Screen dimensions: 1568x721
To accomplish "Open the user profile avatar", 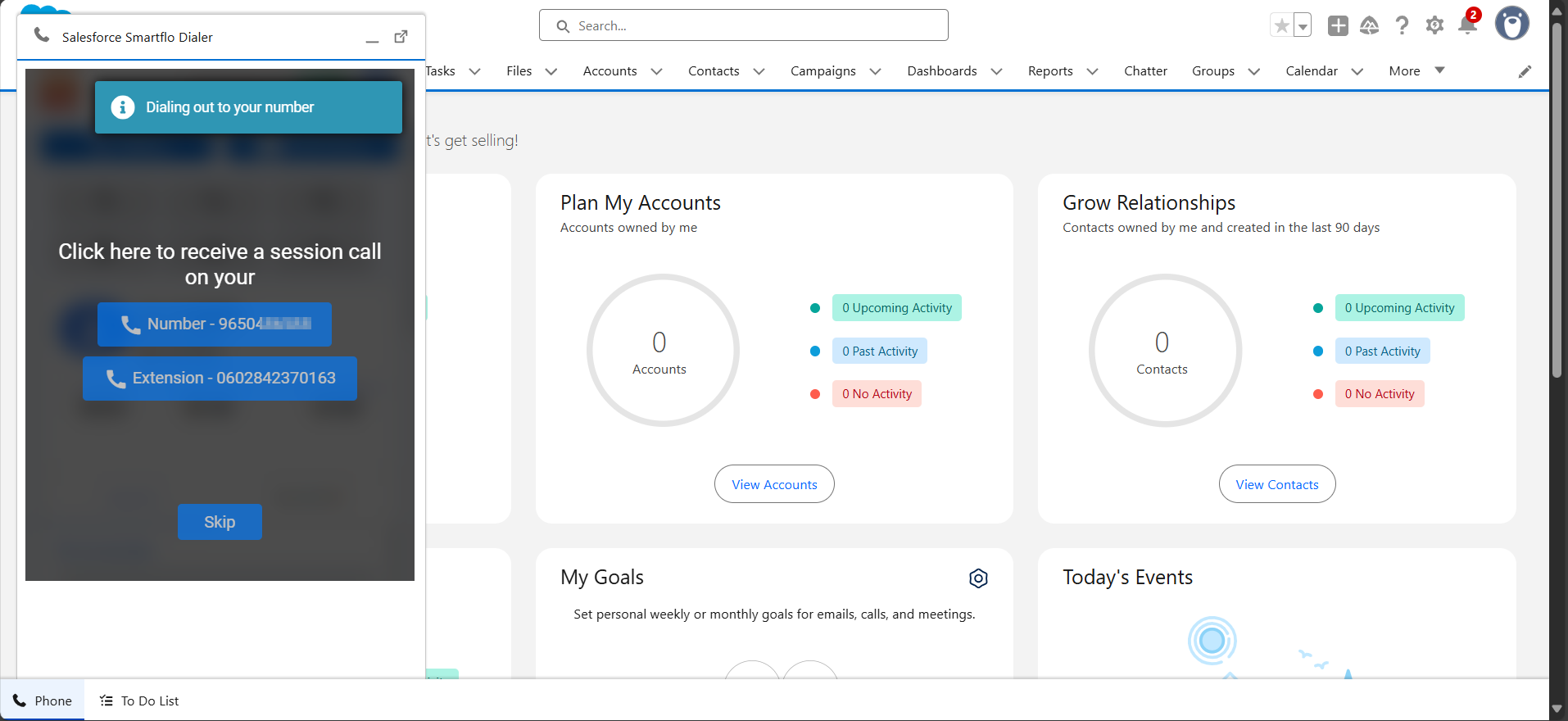I will click(x=1512, y=23).
